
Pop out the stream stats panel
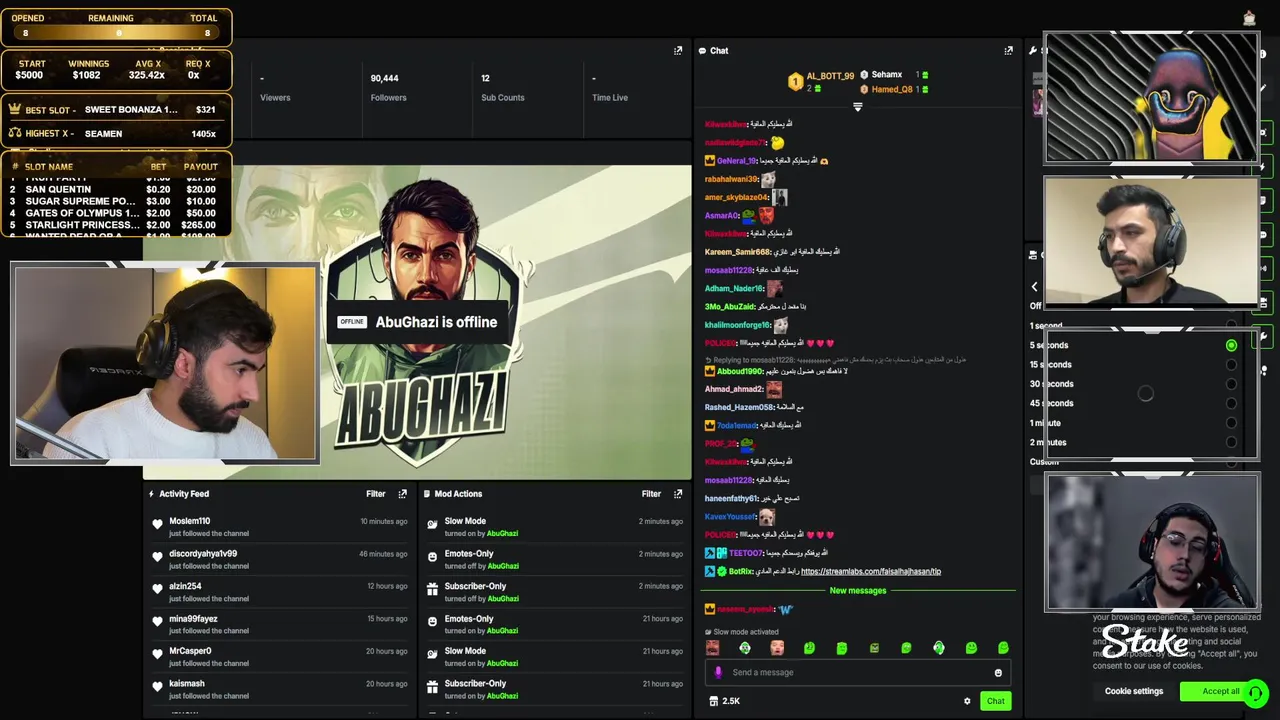[x=678, y=51]
